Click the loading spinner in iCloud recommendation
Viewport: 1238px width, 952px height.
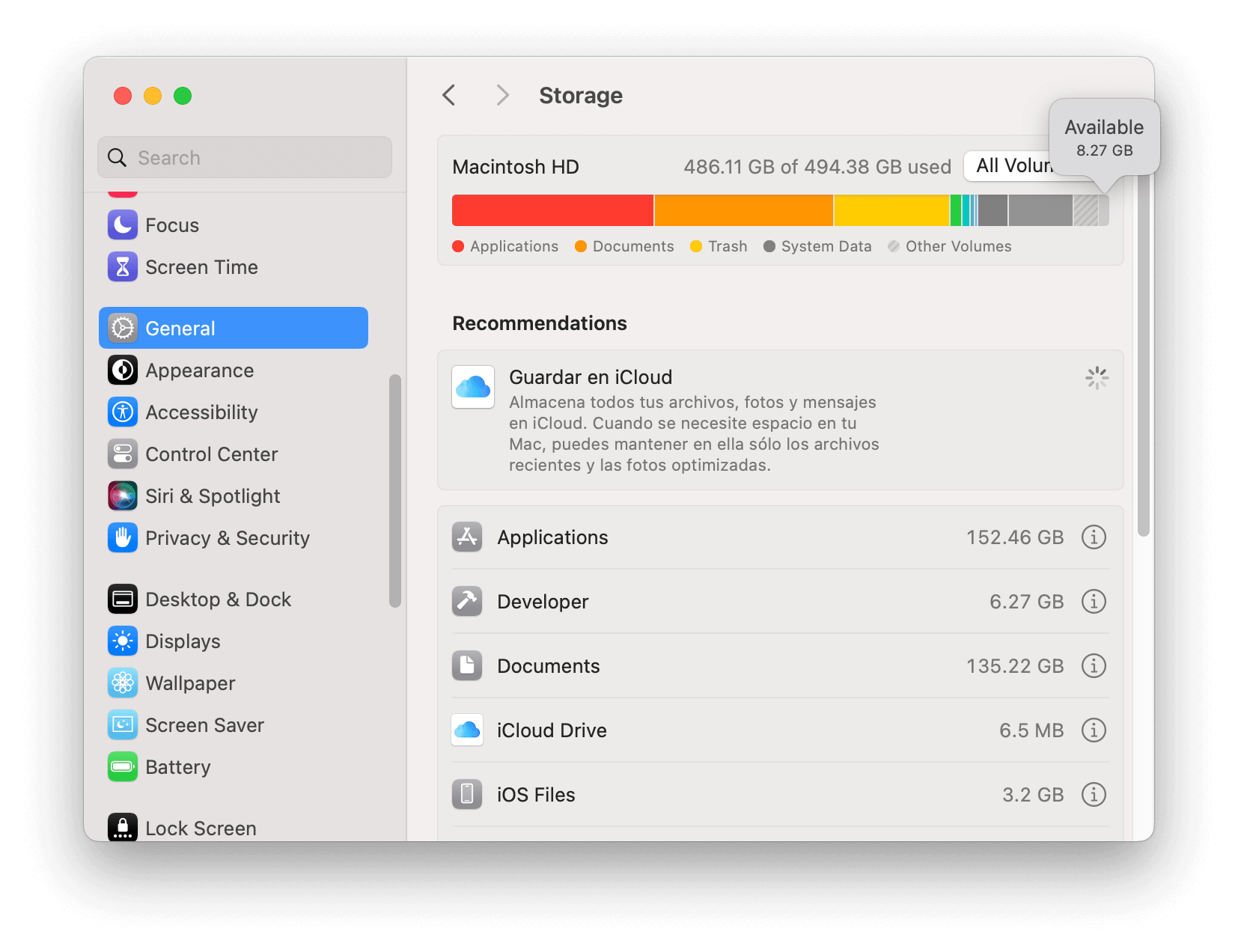pos(1097,378)
